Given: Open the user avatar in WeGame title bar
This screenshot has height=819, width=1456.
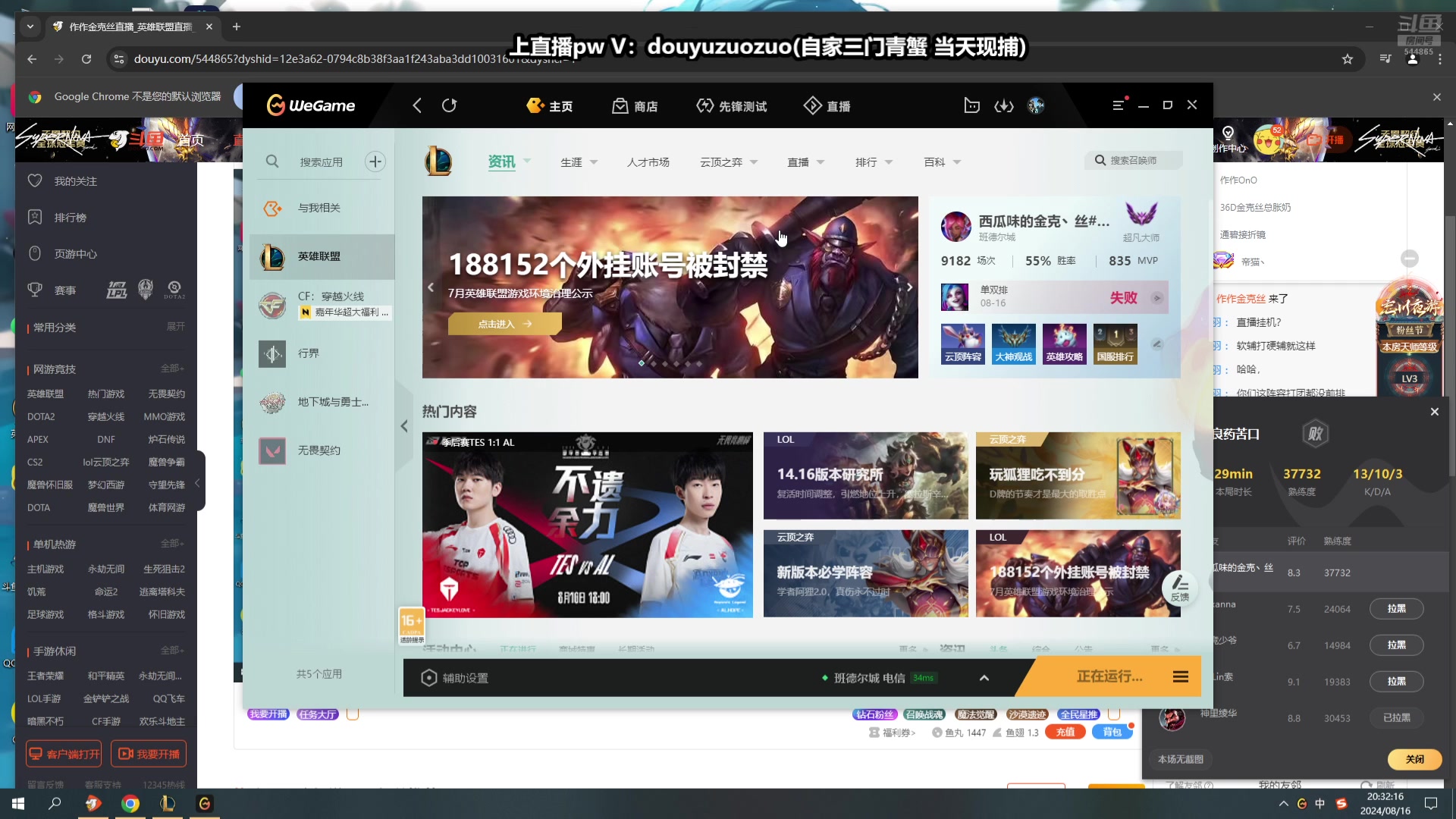Looking at the screenshot, I should click(x=1036, y=105).
